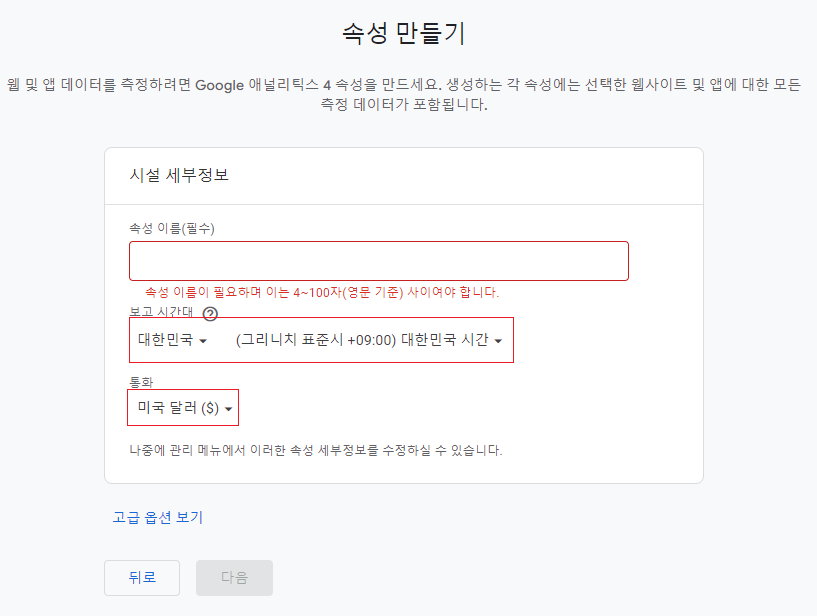
Task: Click the 나중에 관리 메뉴 note text
Action: (x=314, y=450)
